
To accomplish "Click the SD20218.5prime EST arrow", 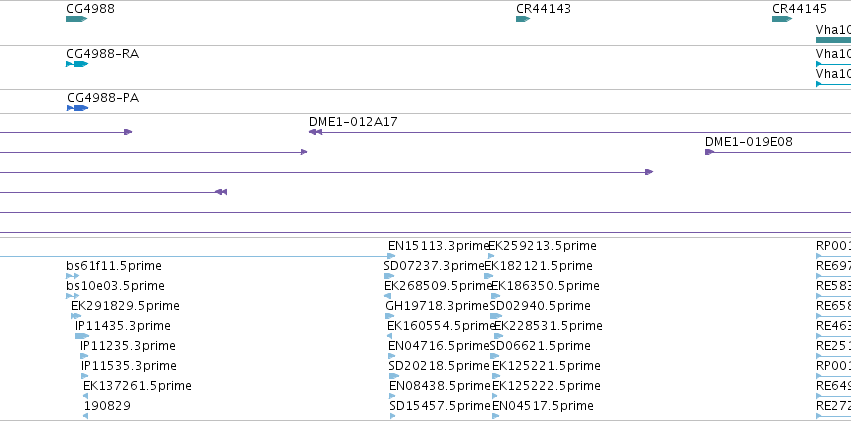I will tap(392, 376).
